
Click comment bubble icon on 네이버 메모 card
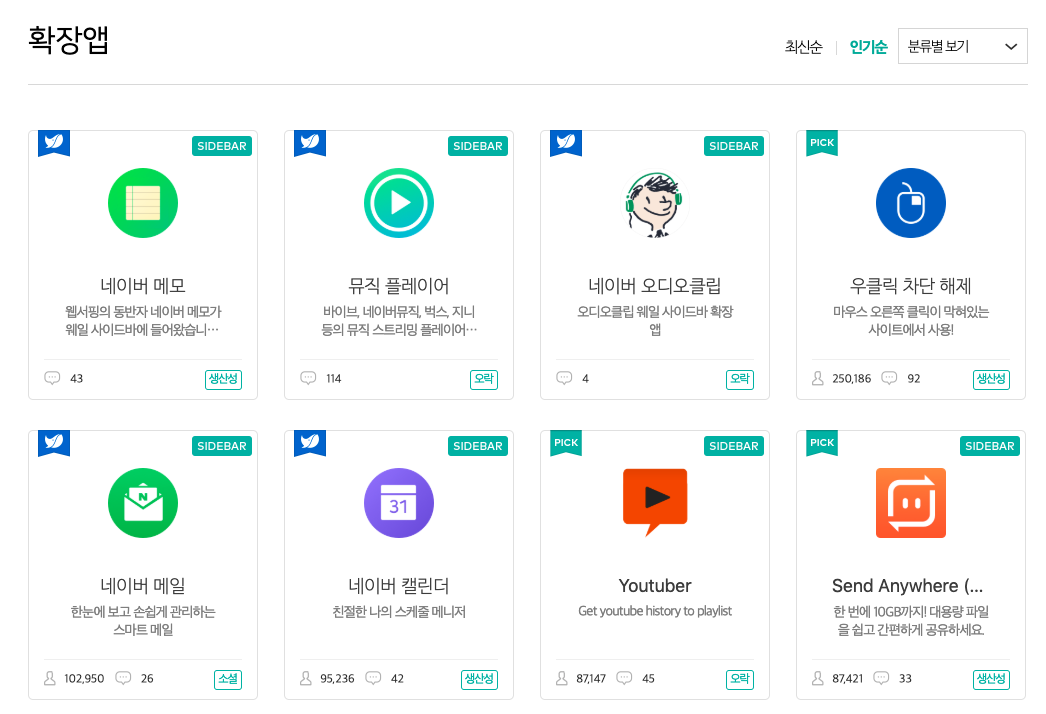click(52, 378)
